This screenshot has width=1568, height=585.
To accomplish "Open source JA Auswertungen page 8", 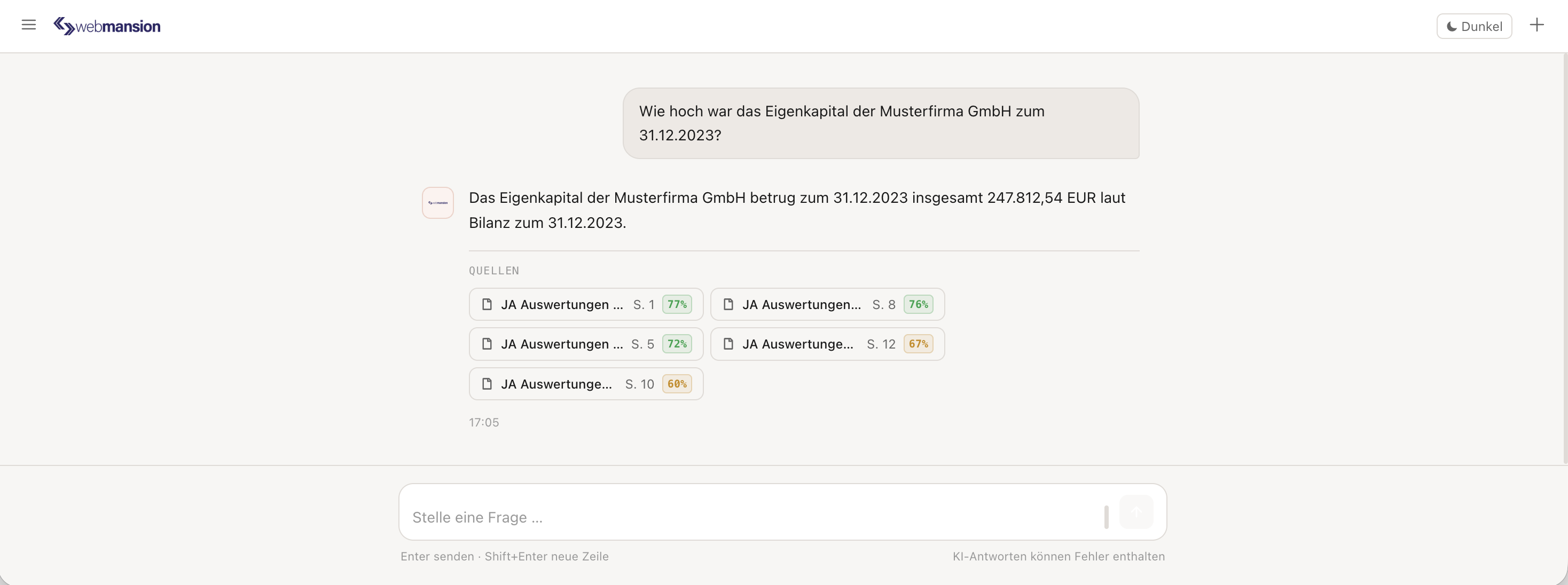I will (x=827, y=304).
